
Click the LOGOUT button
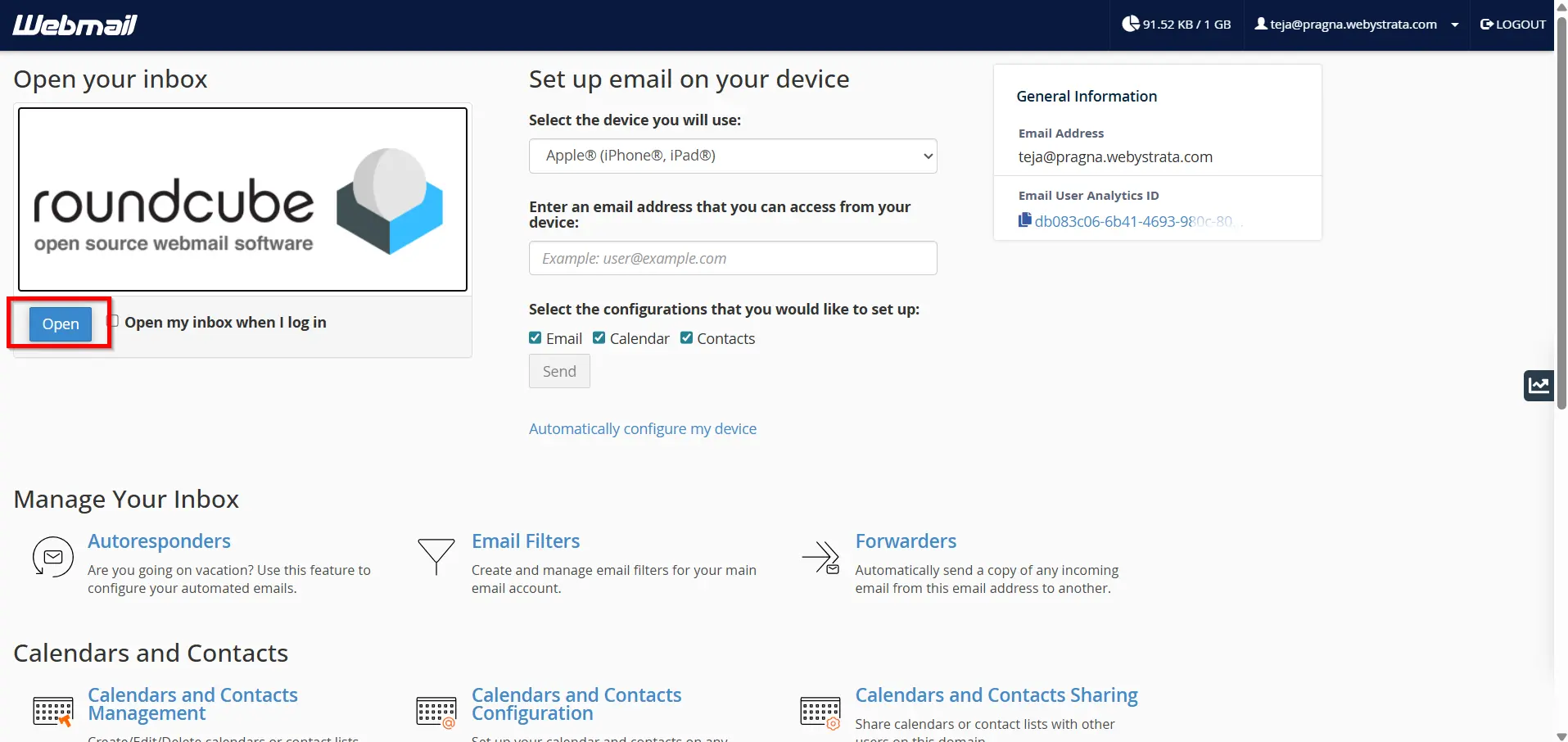point(1513,25)
